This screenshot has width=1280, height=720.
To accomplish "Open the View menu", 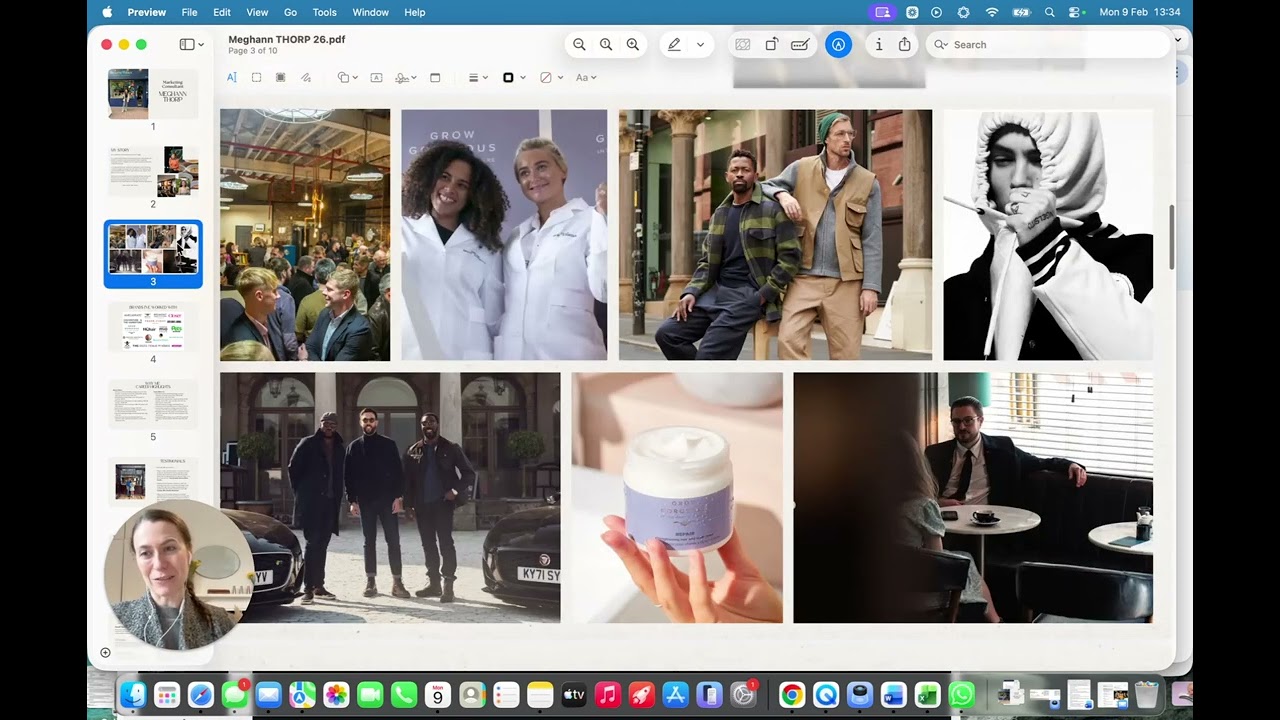I will pyautogui.click(x=257, y=12).
